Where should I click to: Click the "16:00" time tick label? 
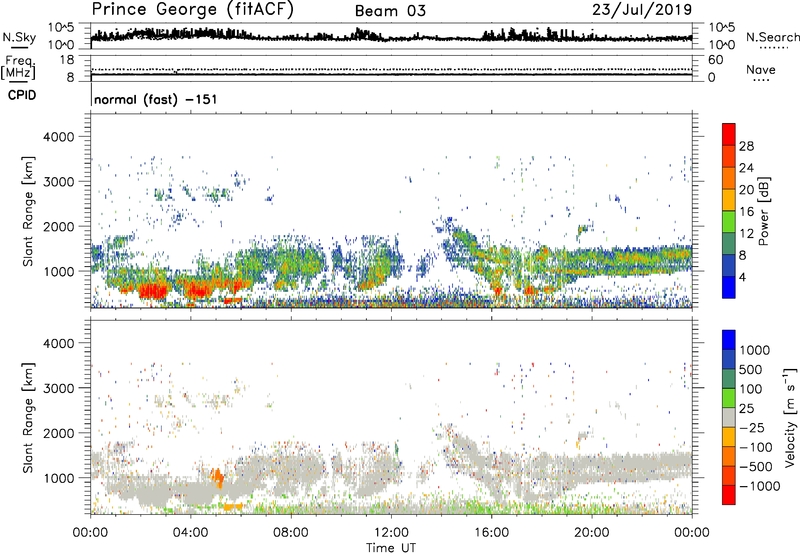(491, 533)
